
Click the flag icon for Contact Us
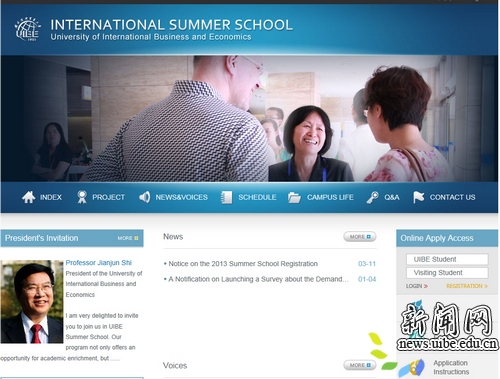click(419, 197)
